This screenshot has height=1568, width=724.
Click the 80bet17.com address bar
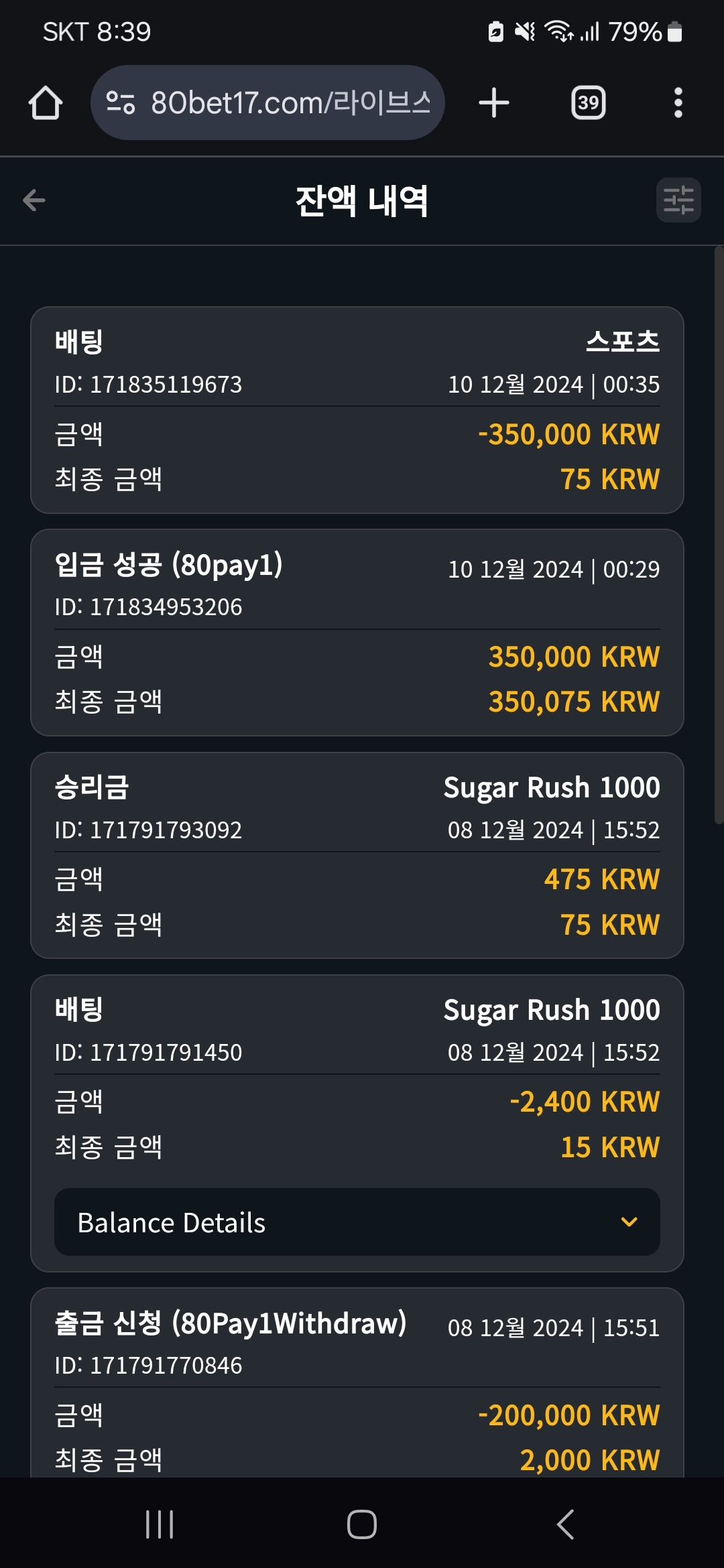(267, 103)
